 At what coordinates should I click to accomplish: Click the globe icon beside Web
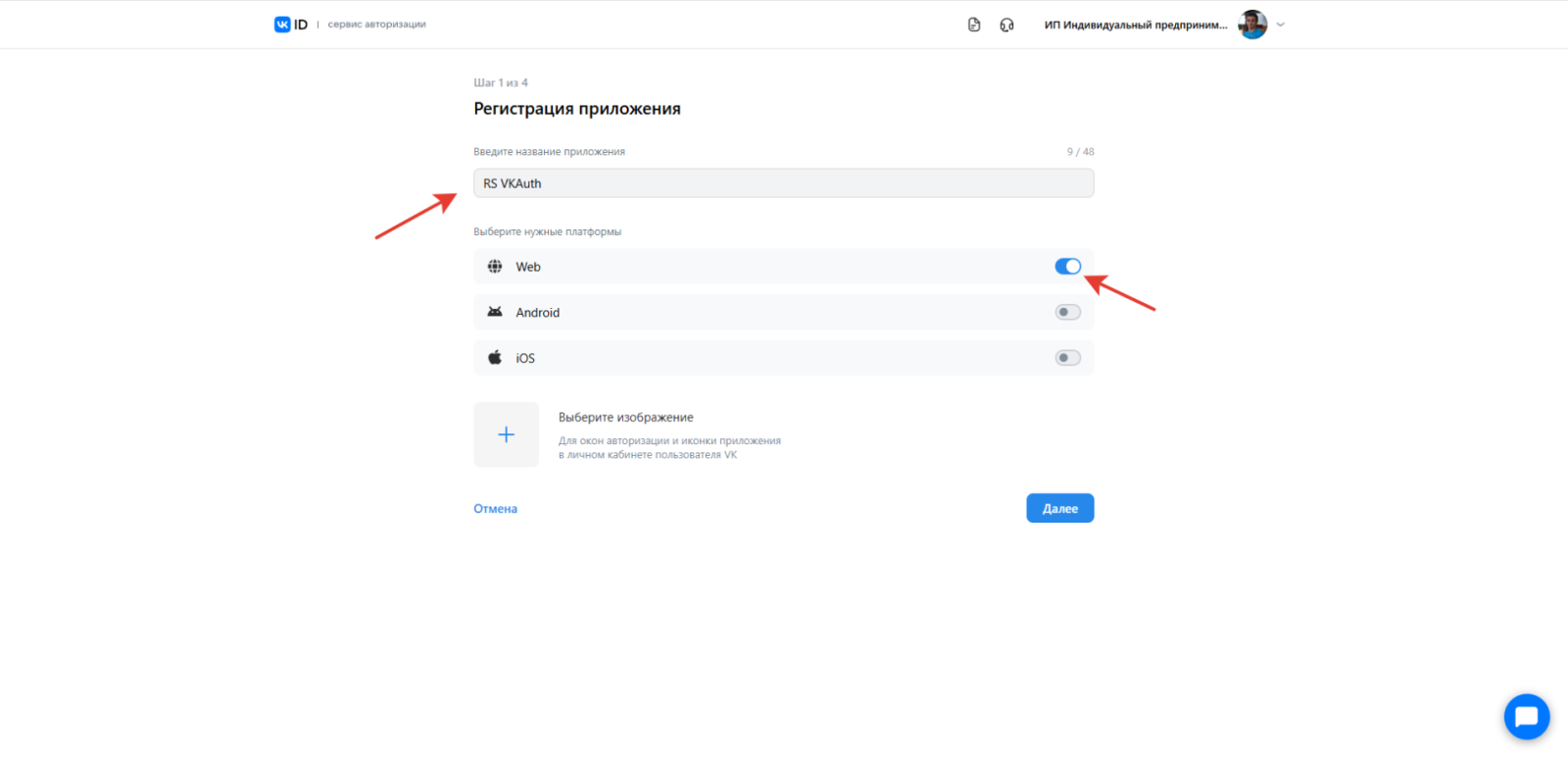coord(495,267)
